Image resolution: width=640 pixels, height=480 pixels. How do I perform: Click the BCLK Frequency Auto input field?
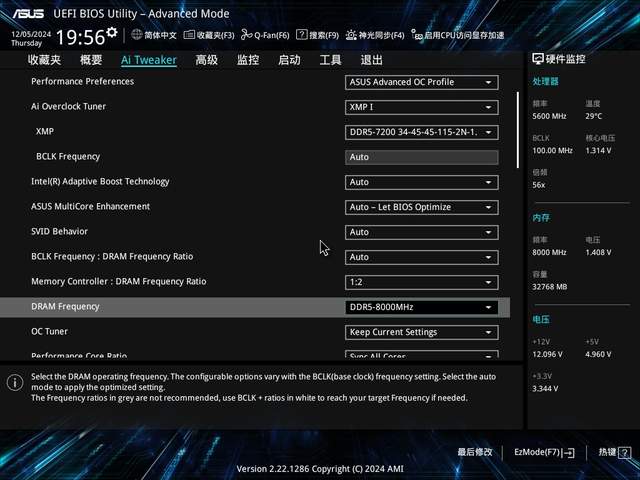pos(422,157)
